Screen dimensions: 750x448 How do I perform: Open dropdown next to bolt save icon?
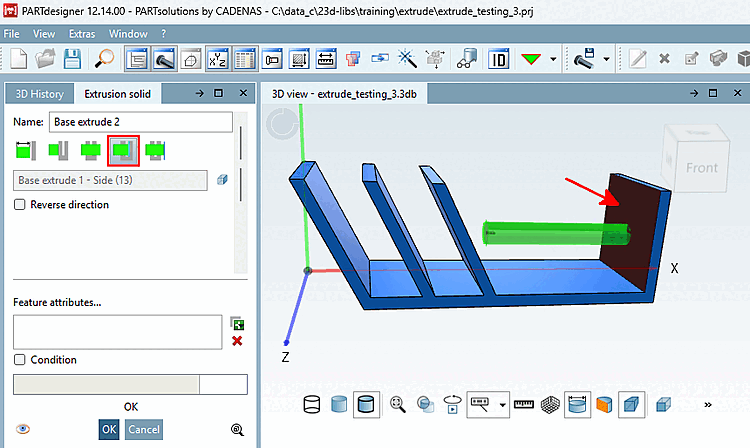click(606, 59)
